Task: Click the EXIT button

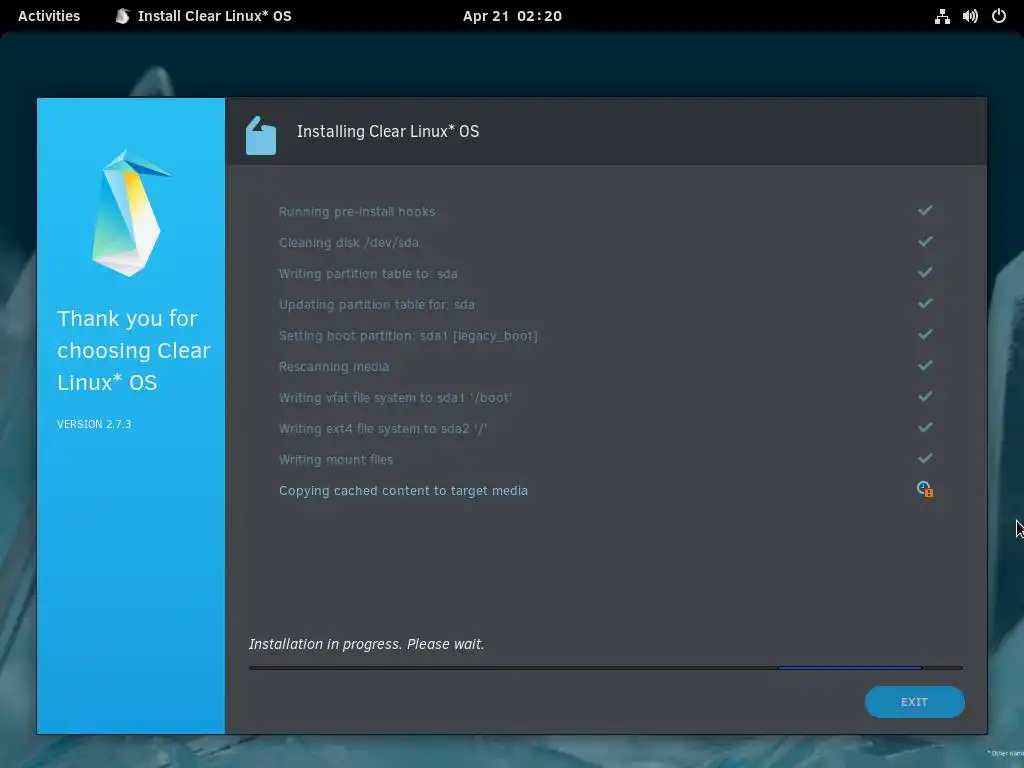Action: (x=914, y=702)
